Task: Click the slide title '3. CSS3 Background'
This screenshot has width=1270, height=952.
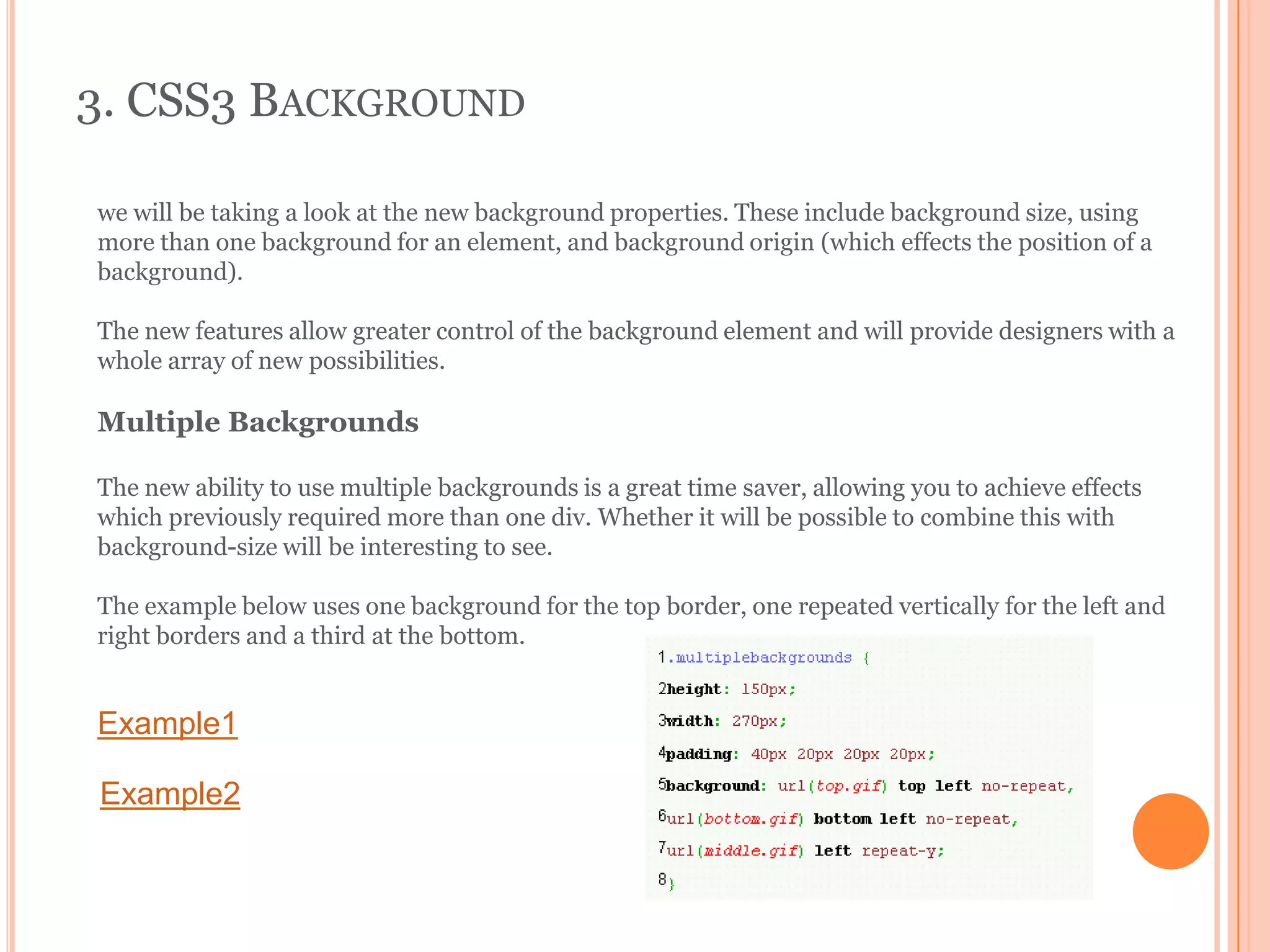Action: [301, 102]
